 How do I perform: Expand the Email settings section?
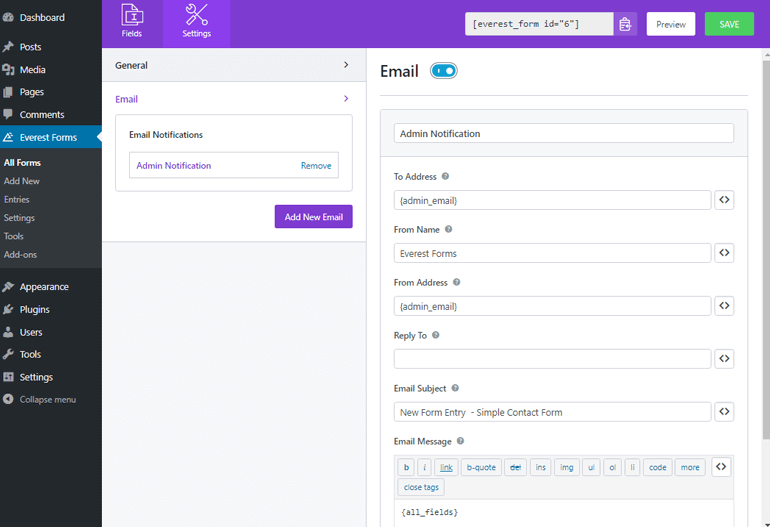(233, 99)
